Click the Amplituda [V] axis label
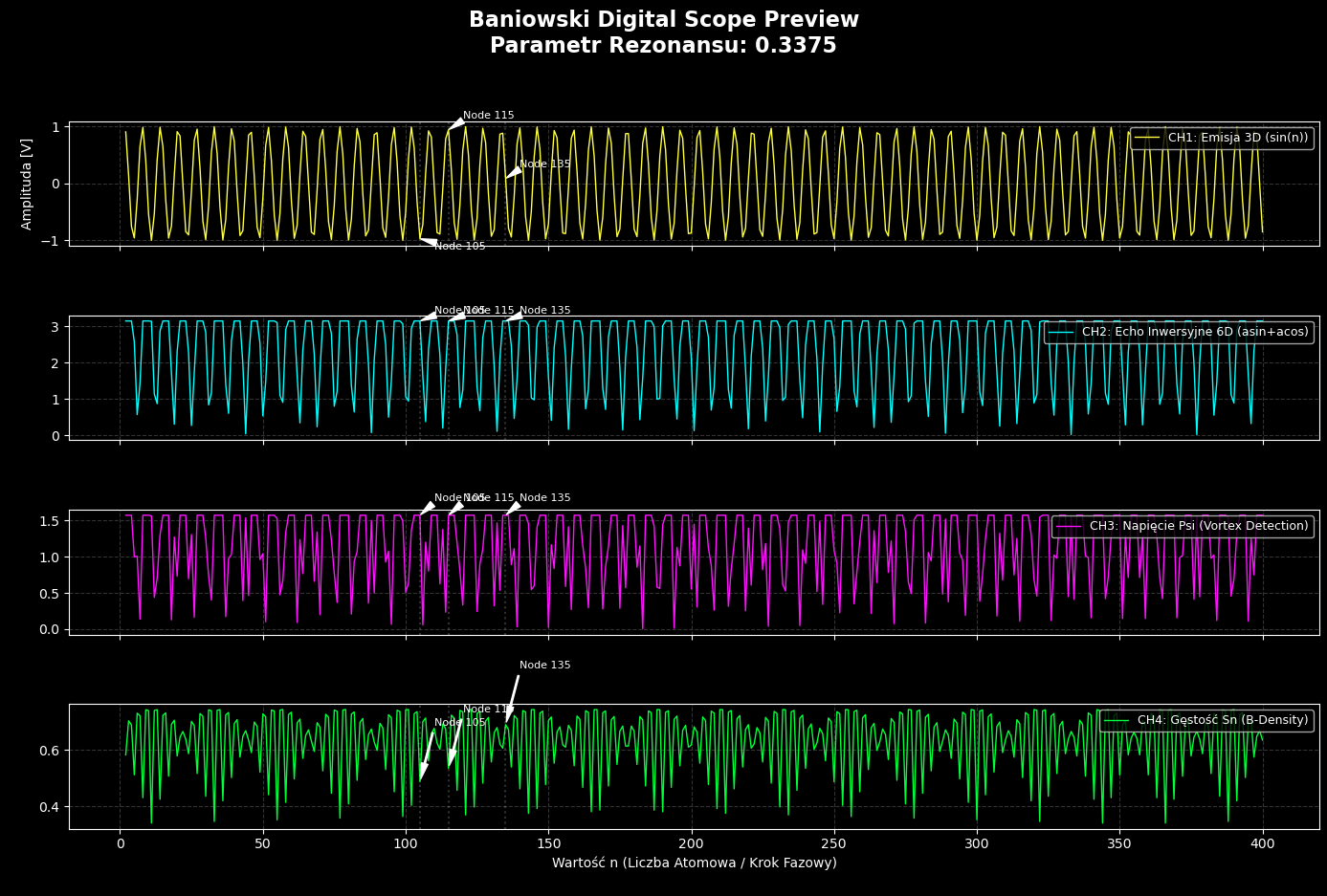Viewport: 1327px width, 896px height. pos(27,184)
